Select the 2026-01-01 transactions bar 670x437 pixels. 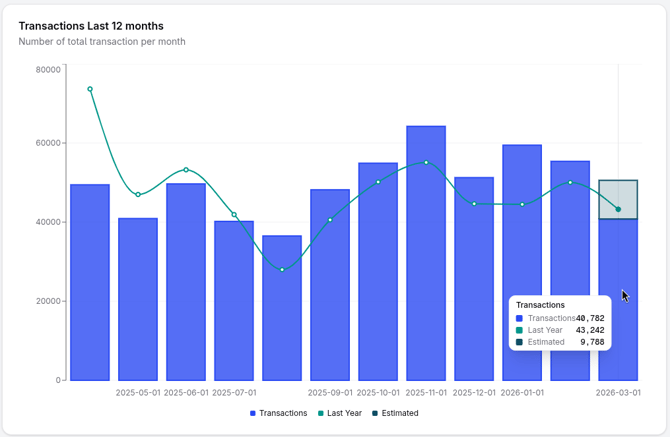522,262
